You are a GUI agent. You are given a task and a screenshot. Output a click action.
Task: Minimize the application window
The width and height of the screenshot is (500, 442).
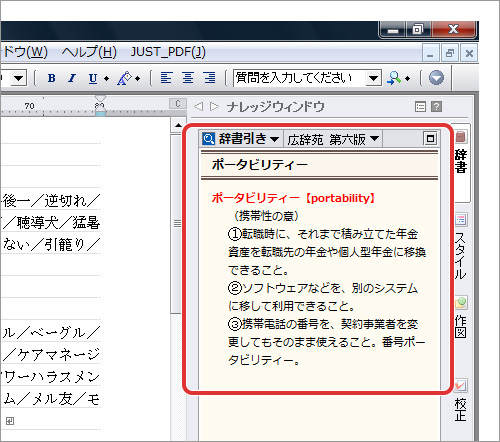pyautogui.click(x=393, y=30)
